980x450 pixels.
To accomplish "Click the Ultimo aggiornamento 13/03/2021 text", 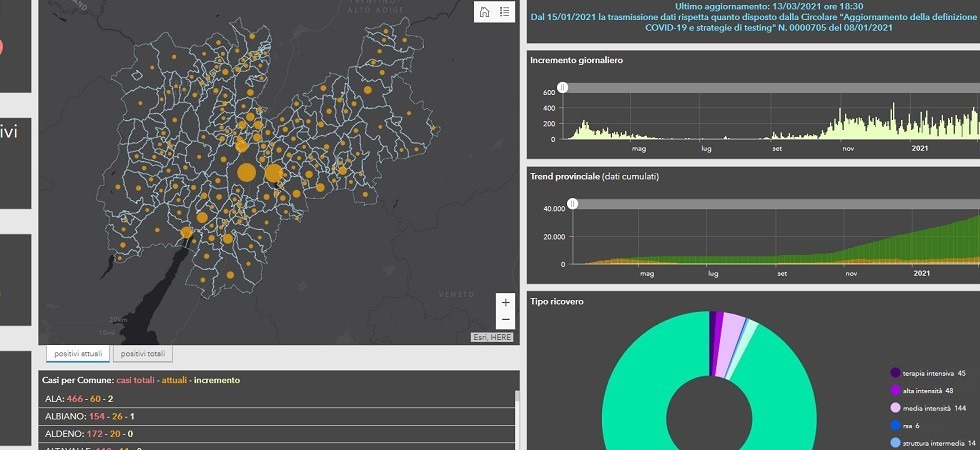I will (x=769, y=6).
